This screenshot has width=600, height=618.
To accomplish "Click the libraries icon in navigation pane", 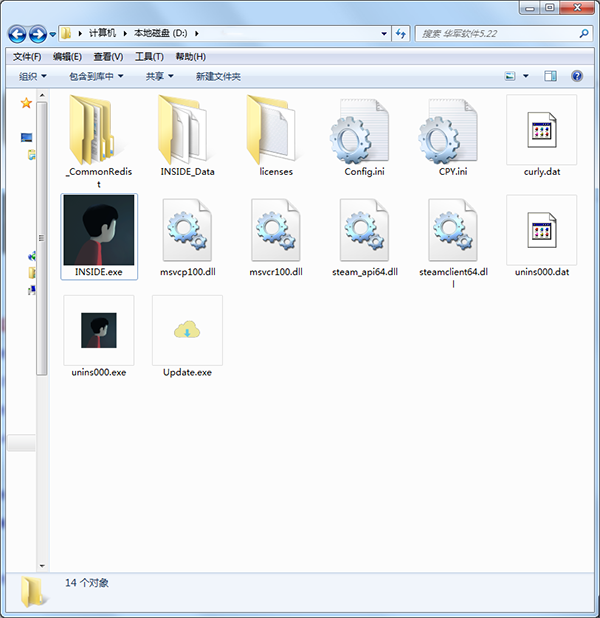I will [32, 154].
